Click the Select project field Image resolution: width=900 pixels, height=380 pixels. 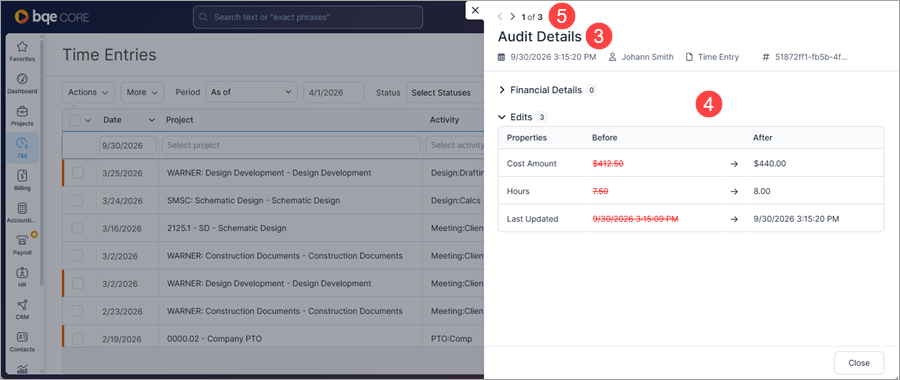[291, 145]
